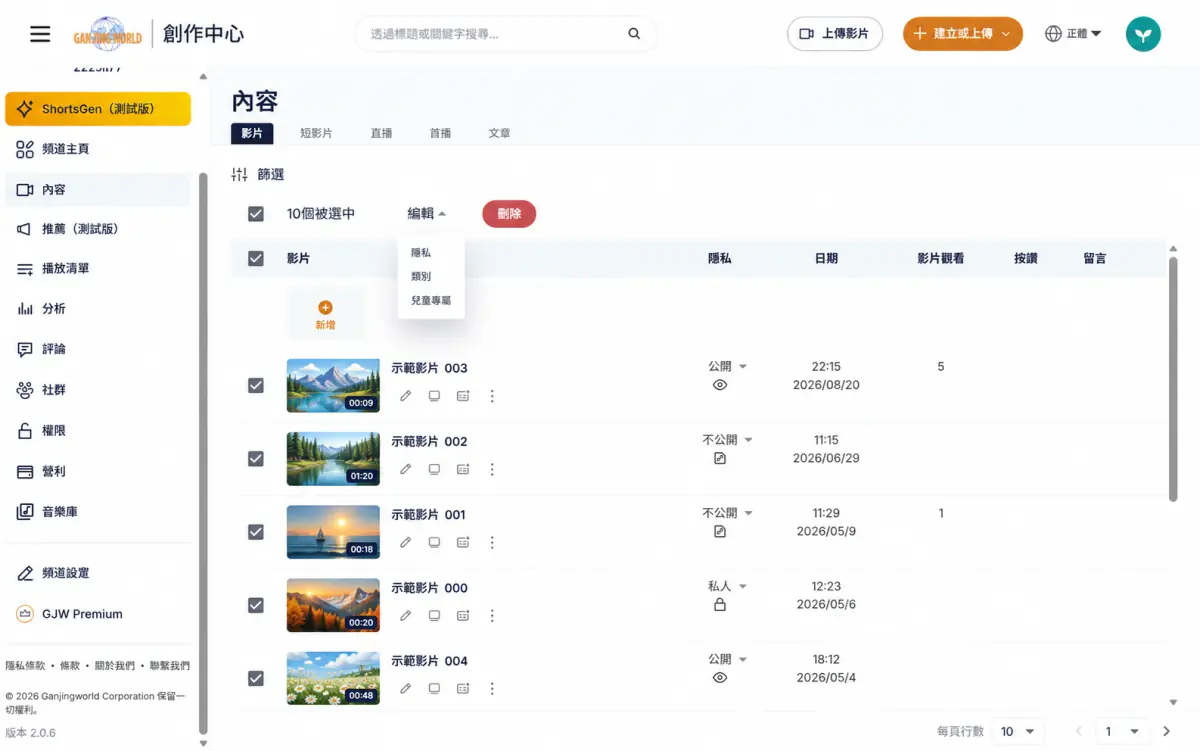This screenshot has height=751, width=1200.
Task: Open more options for 示範影片 002
Action: [492, 469]
